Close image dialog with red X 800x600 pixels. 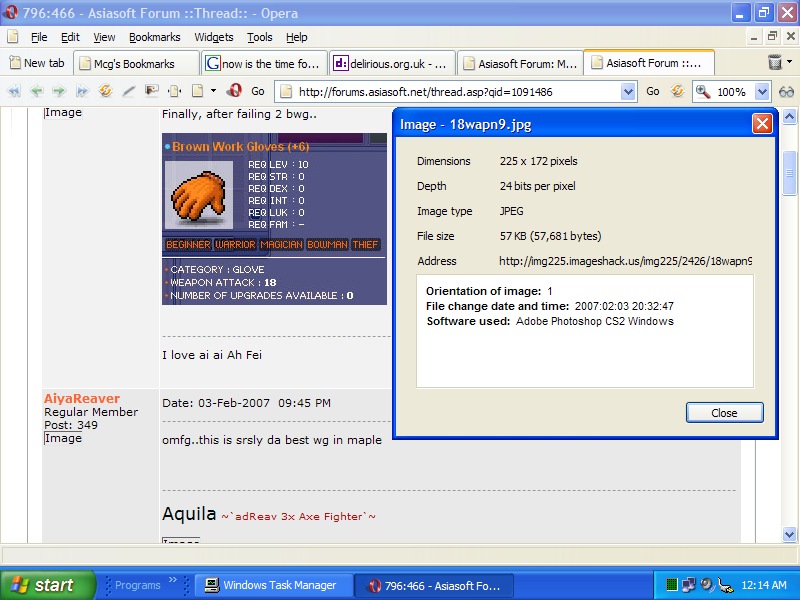coord(762,123)
